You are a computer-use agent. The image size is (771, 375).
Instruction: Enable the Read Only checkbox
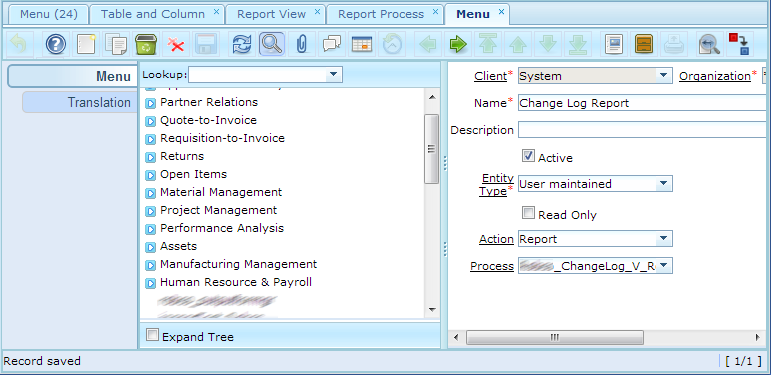528,213
